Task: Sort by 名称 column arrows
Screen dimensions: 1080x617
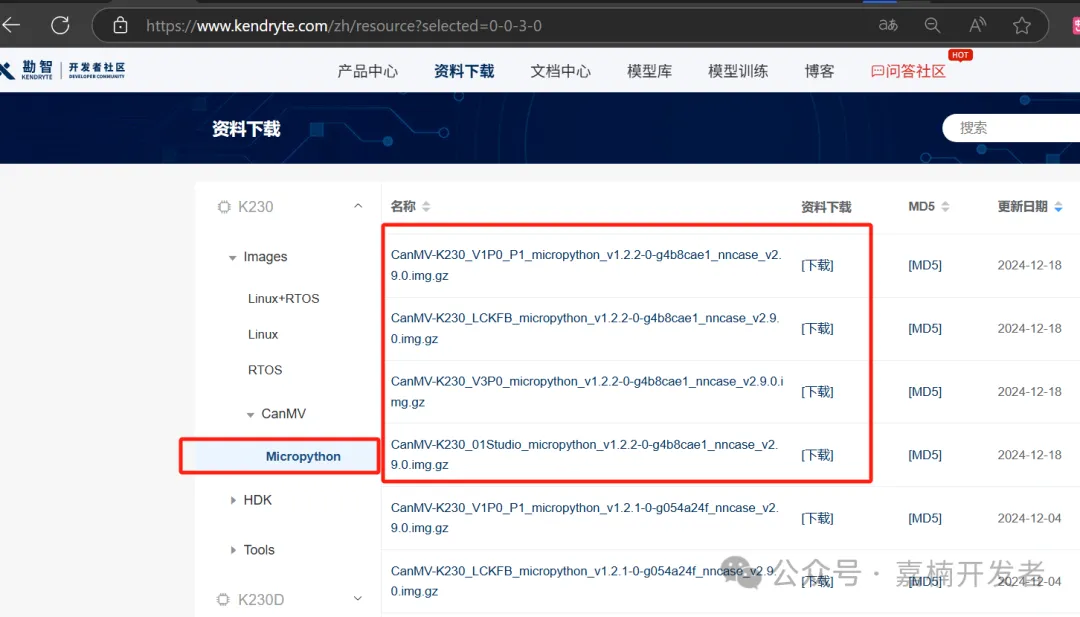Action: click(426, 207)
